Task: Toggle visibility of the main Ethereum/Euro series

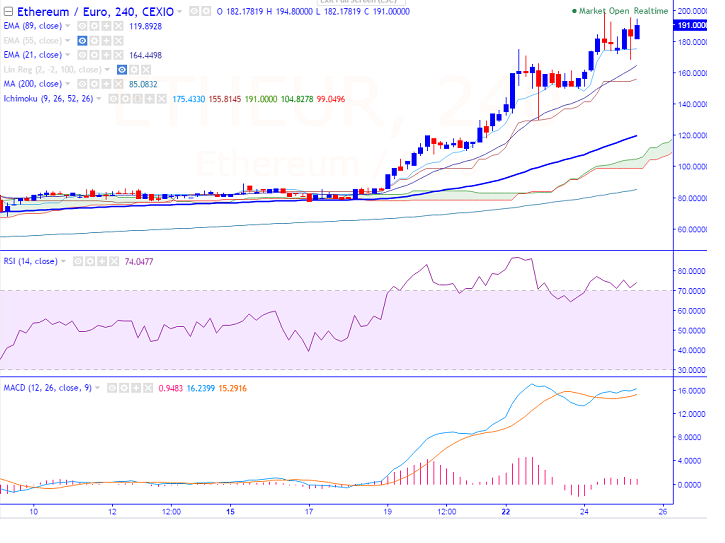Action: click(x=194, y=12)
